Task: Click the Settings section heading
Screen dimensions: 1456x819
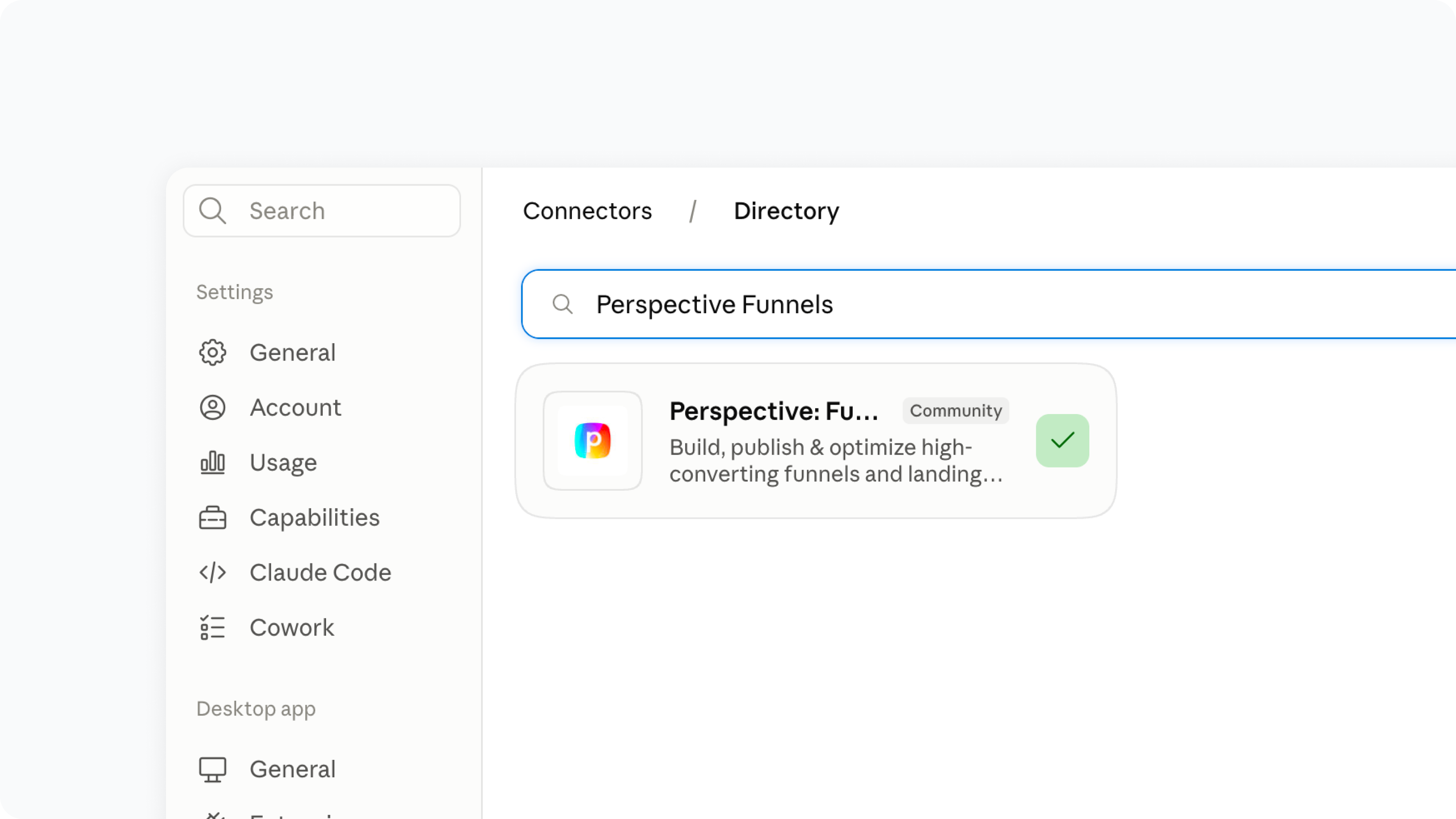Action: (x=235, y=292)
